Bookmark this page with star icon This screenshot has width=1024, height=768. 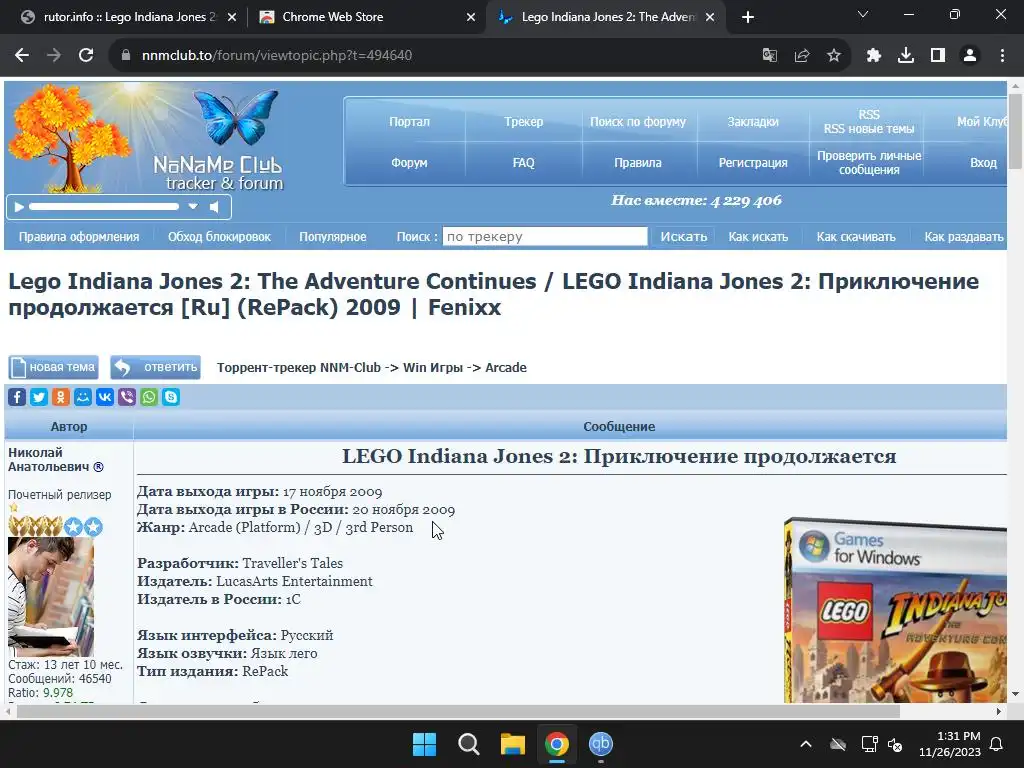(x=834, y=56)
